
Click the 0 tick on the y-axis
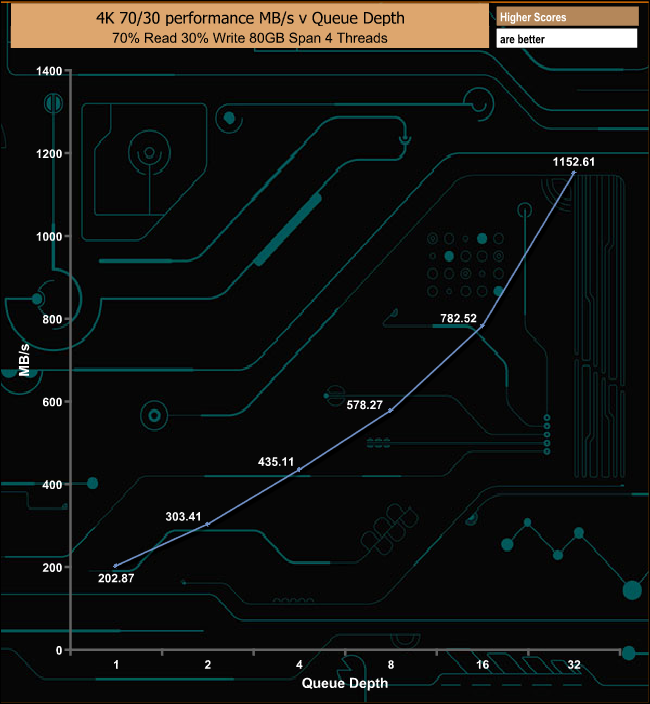(x=59, y=650)
